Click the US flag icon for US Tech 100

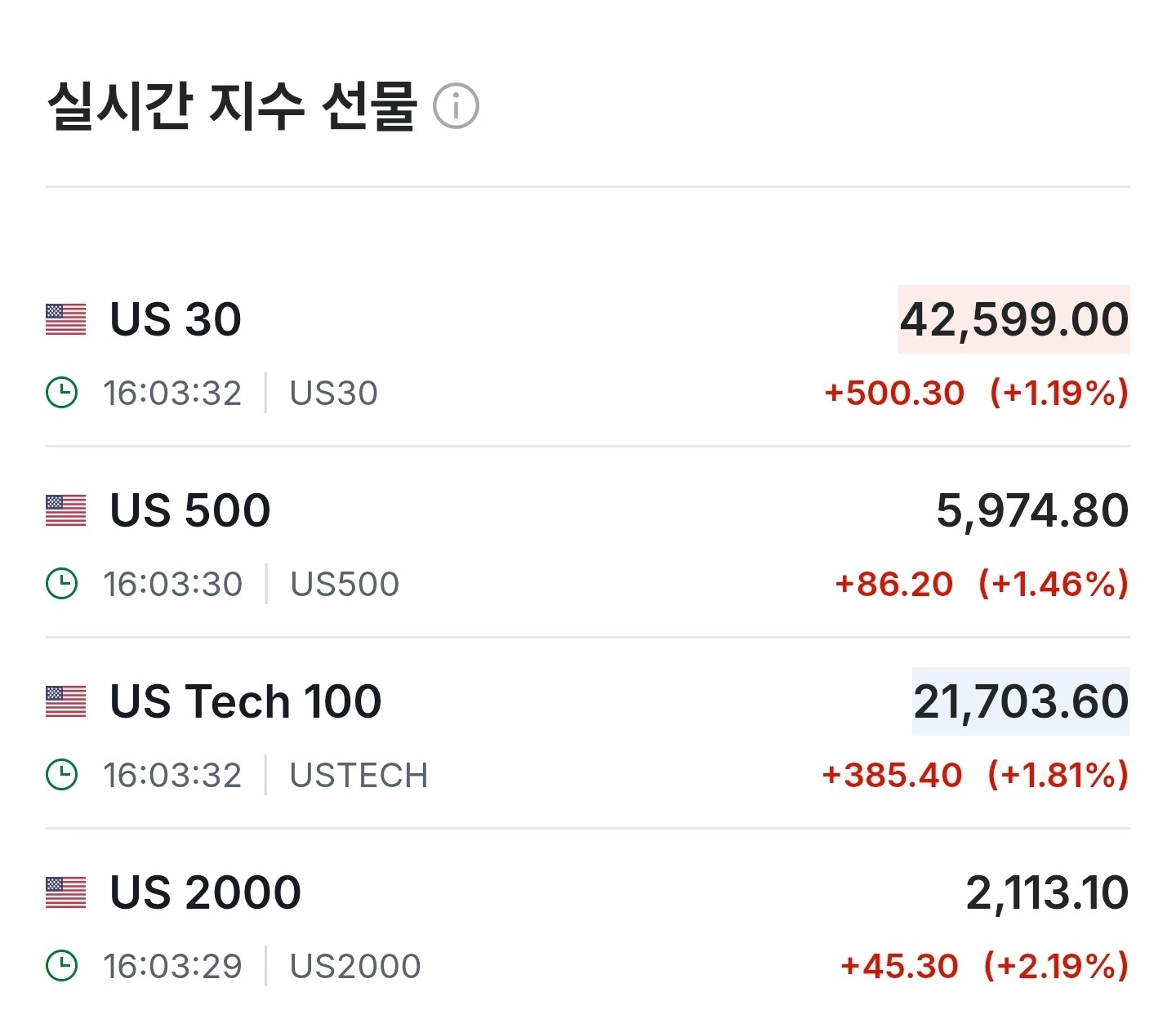(65, 701)
